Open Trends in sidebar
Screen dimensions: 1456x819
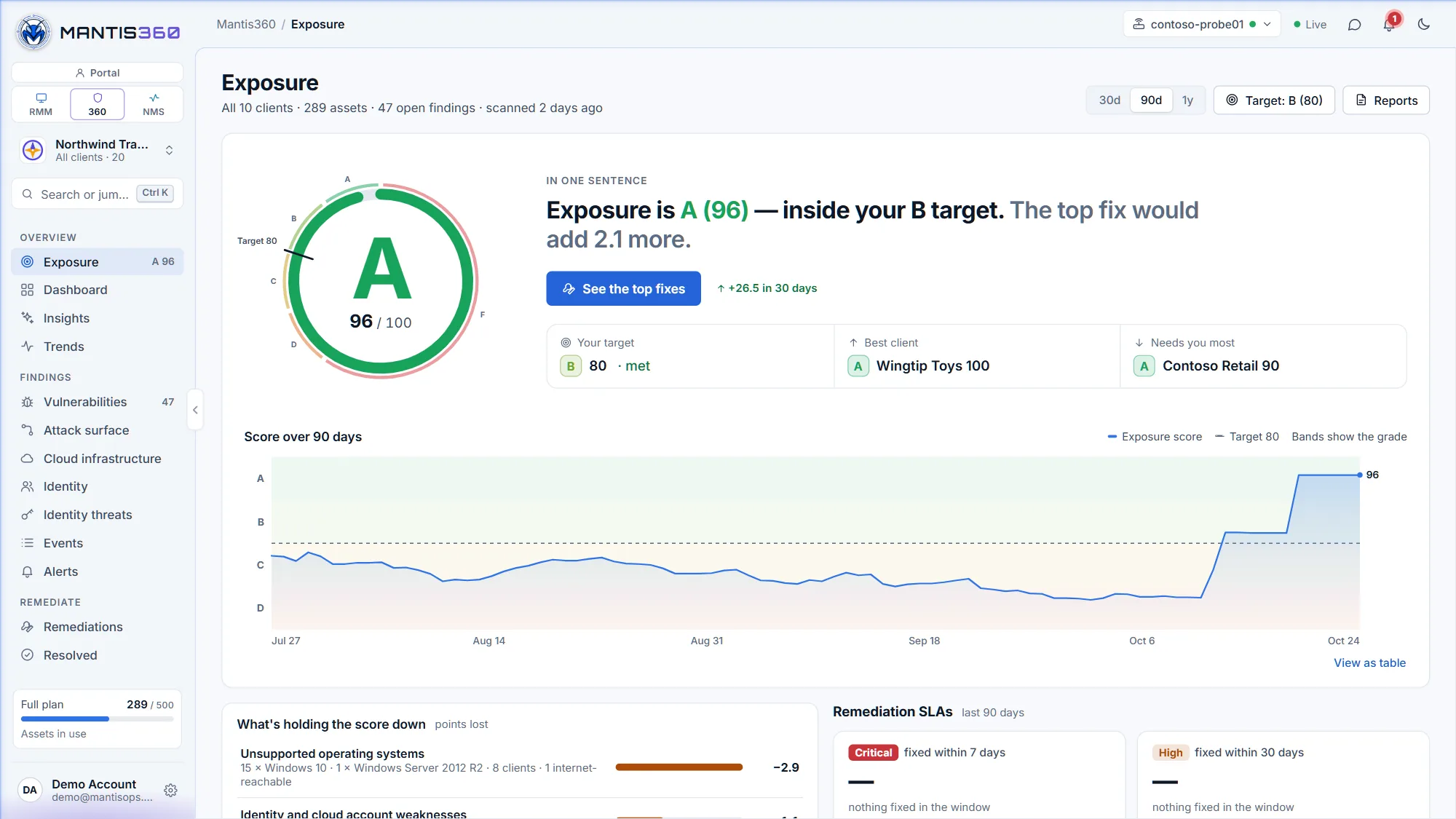click(x=98, y=347)
